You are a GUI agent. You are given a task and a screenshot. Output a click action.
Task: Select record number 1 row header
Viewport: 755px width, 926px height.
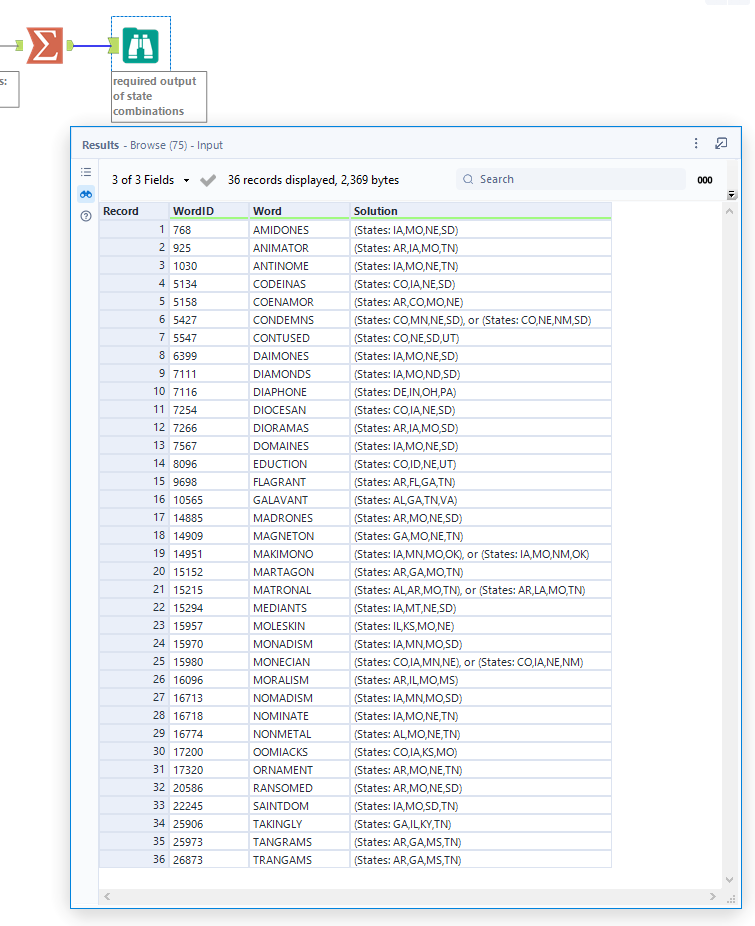134,230
